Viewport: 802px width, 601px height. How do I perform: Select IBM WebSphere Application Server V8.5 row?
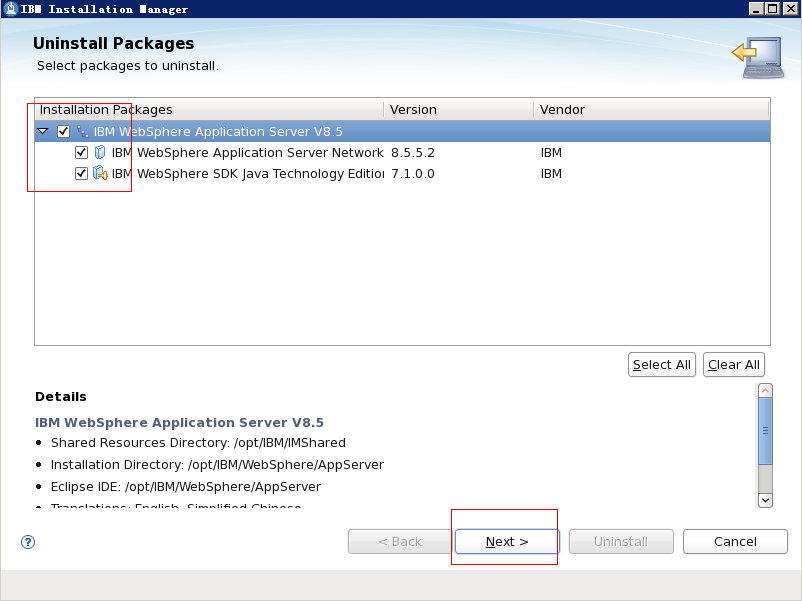point(403,131)
